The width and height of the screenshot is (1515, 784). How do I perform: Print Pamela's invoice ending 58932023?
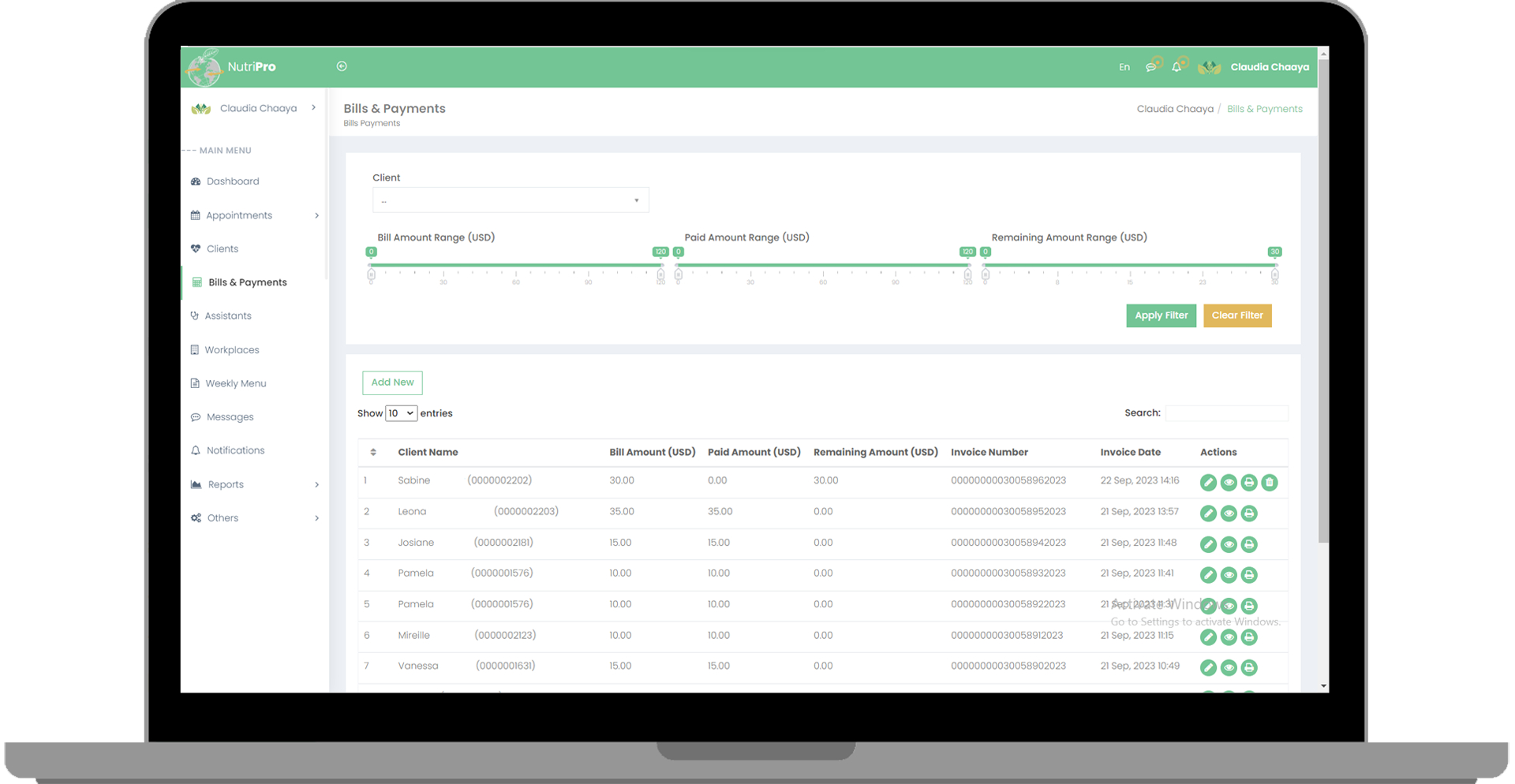point(1249,575)
